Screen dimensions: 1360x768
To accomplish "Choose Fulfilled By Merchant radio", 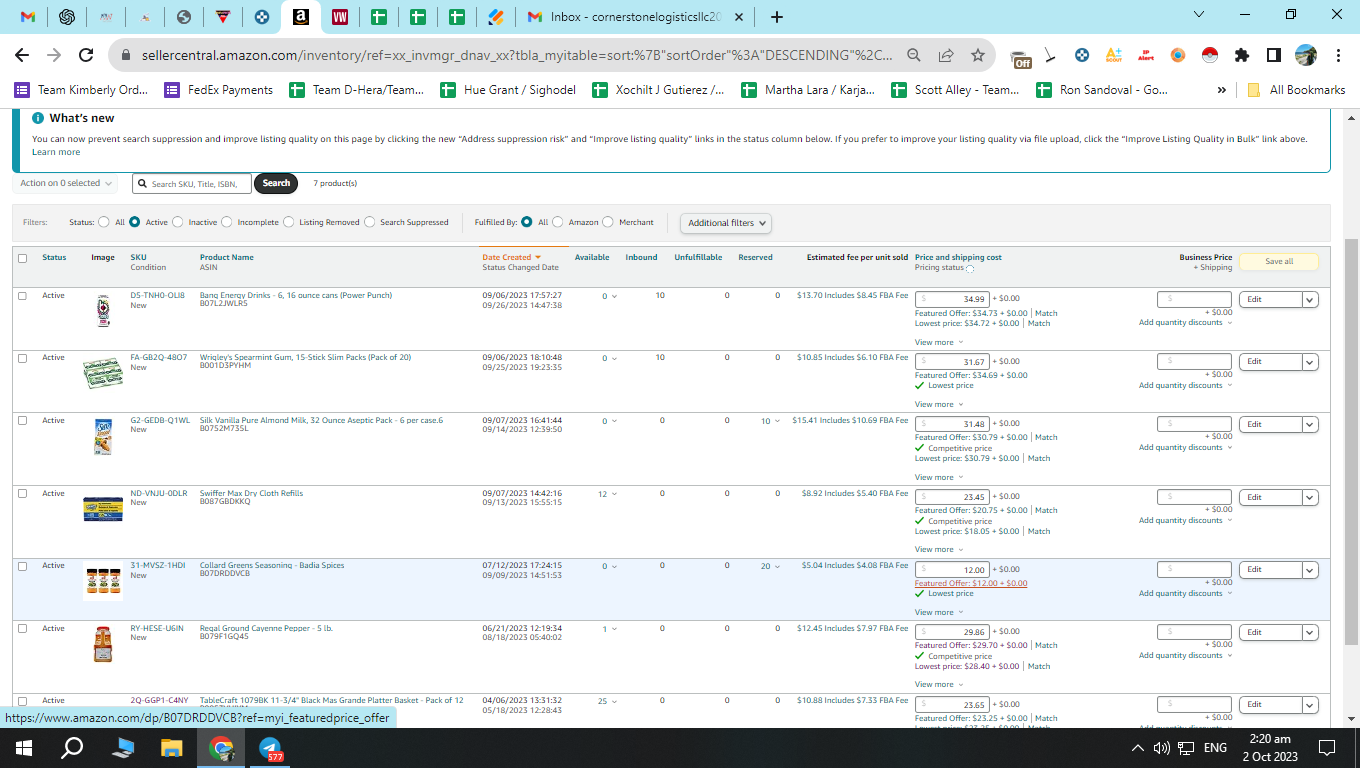I will tap(608, 222).
